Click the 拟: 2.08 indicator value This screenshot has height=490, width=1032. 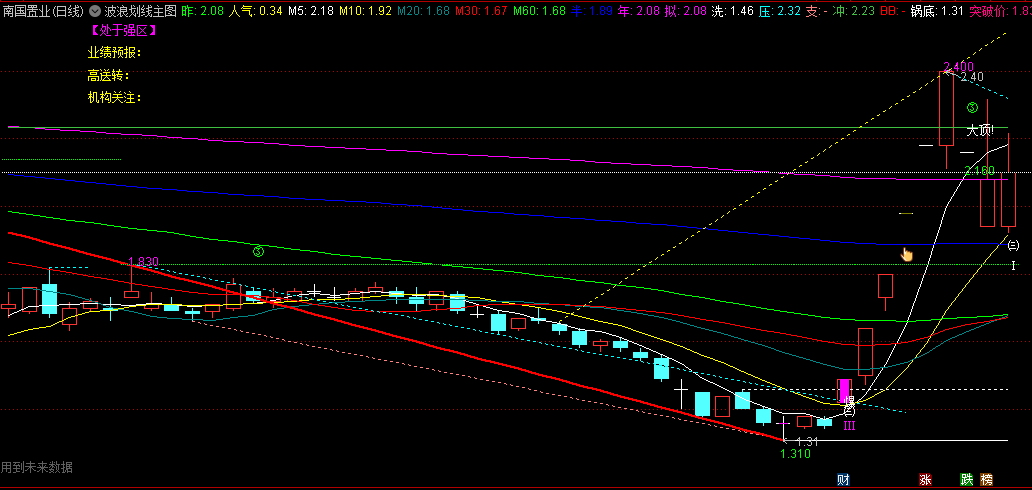pos(686,11)
